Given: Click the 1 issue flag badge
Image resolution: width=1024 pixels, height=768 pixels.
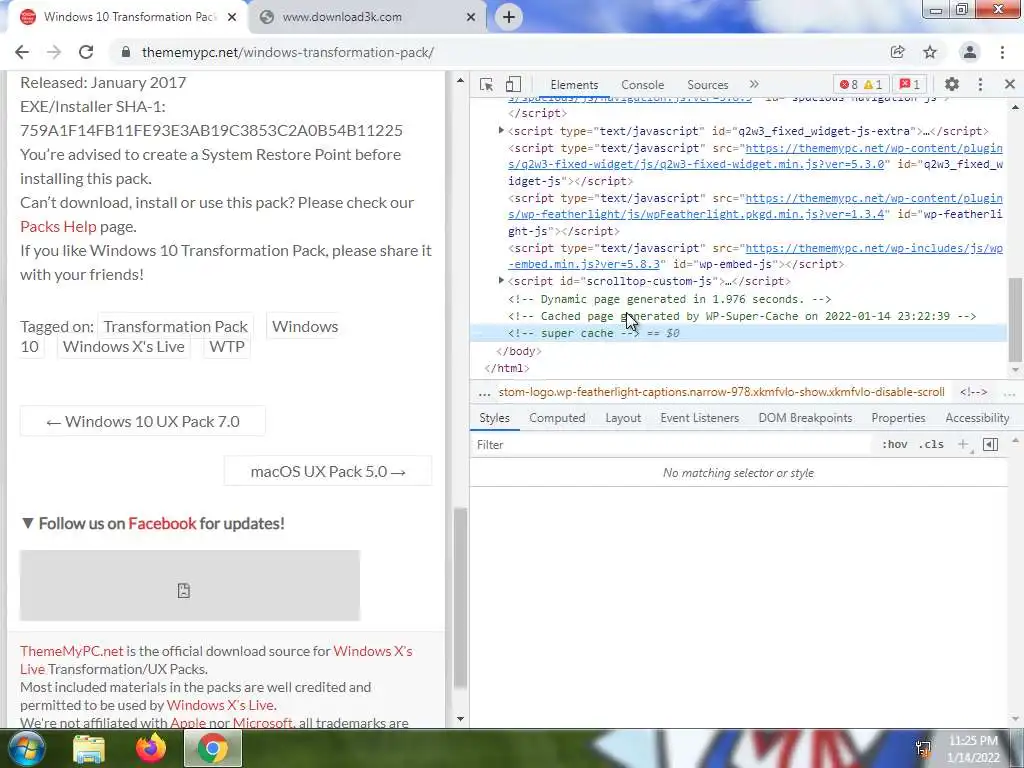Looking at the screenshot, I should [x=909, y=84].
